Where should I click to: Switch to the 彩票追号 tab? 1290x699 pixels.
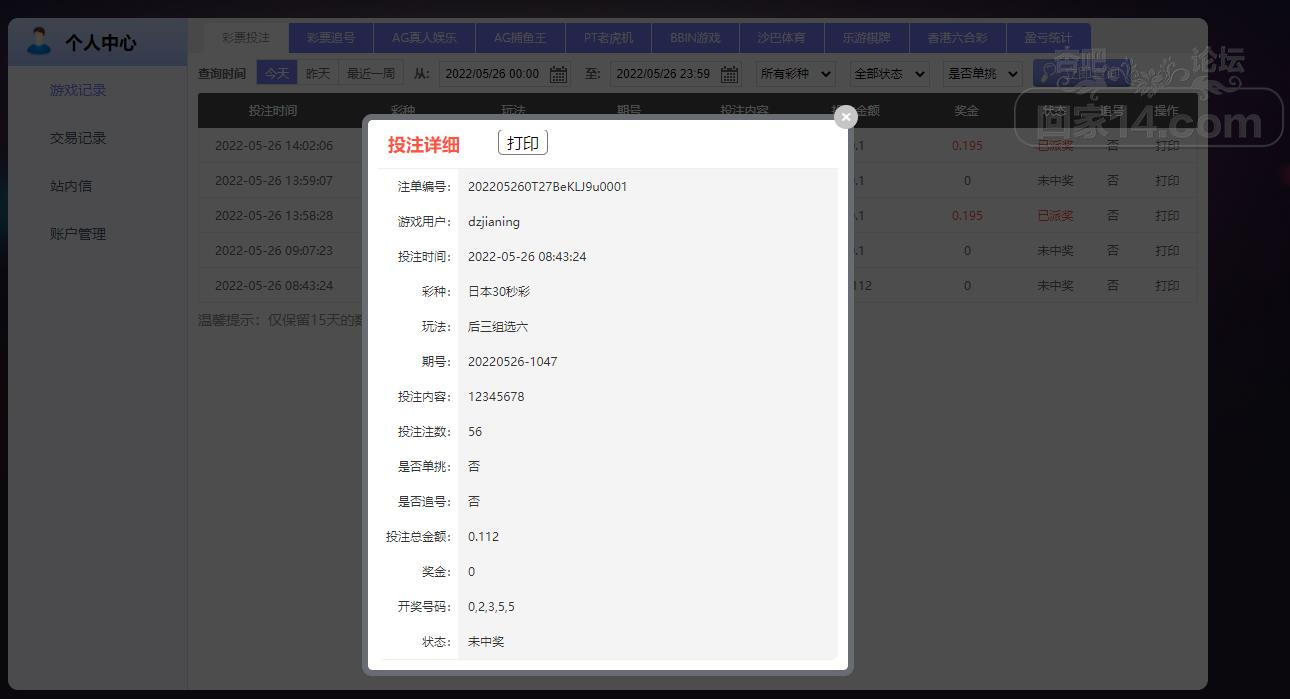(330, 38)
